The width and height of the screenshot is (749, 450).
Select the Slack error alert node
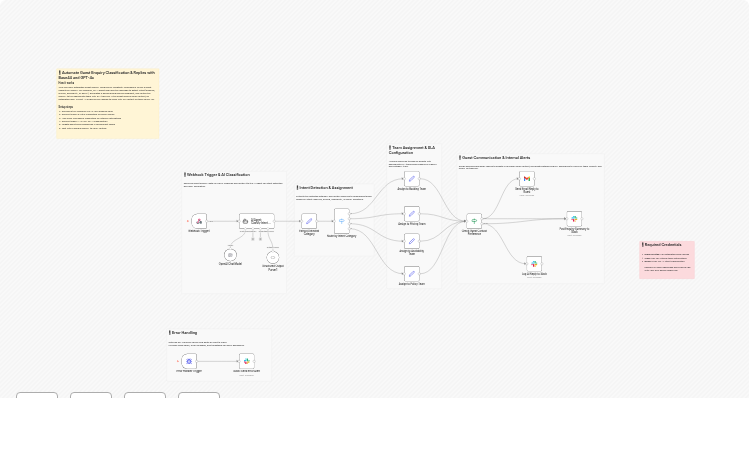[246, 361]
